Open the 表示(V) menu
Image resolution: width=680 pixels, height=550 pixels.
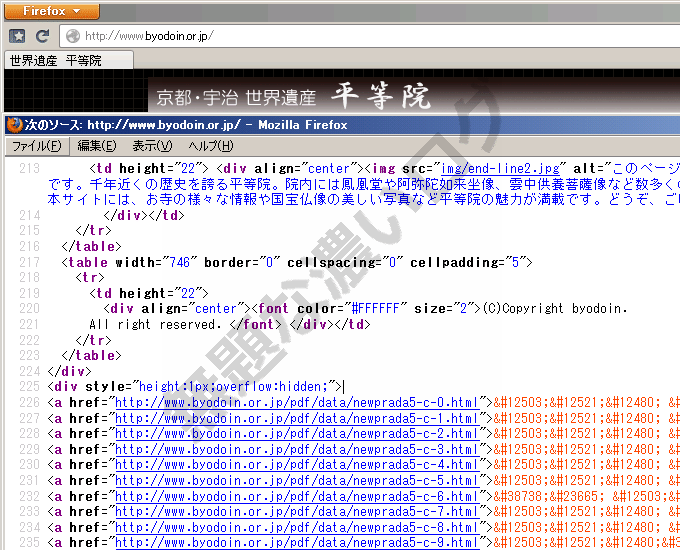pos(152,146)
